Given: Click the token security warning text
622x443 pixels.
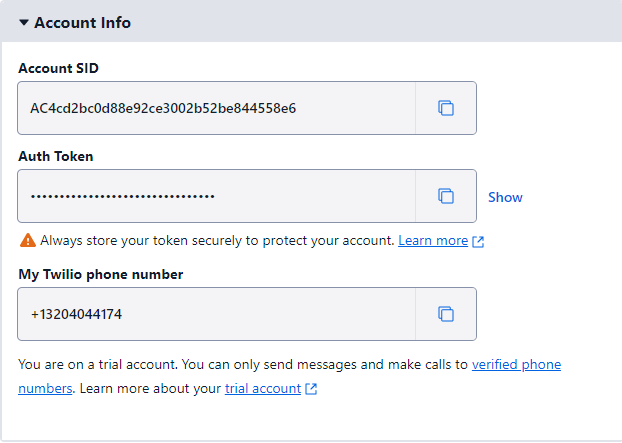Looking at the screenshot, I should pos(217,241).
